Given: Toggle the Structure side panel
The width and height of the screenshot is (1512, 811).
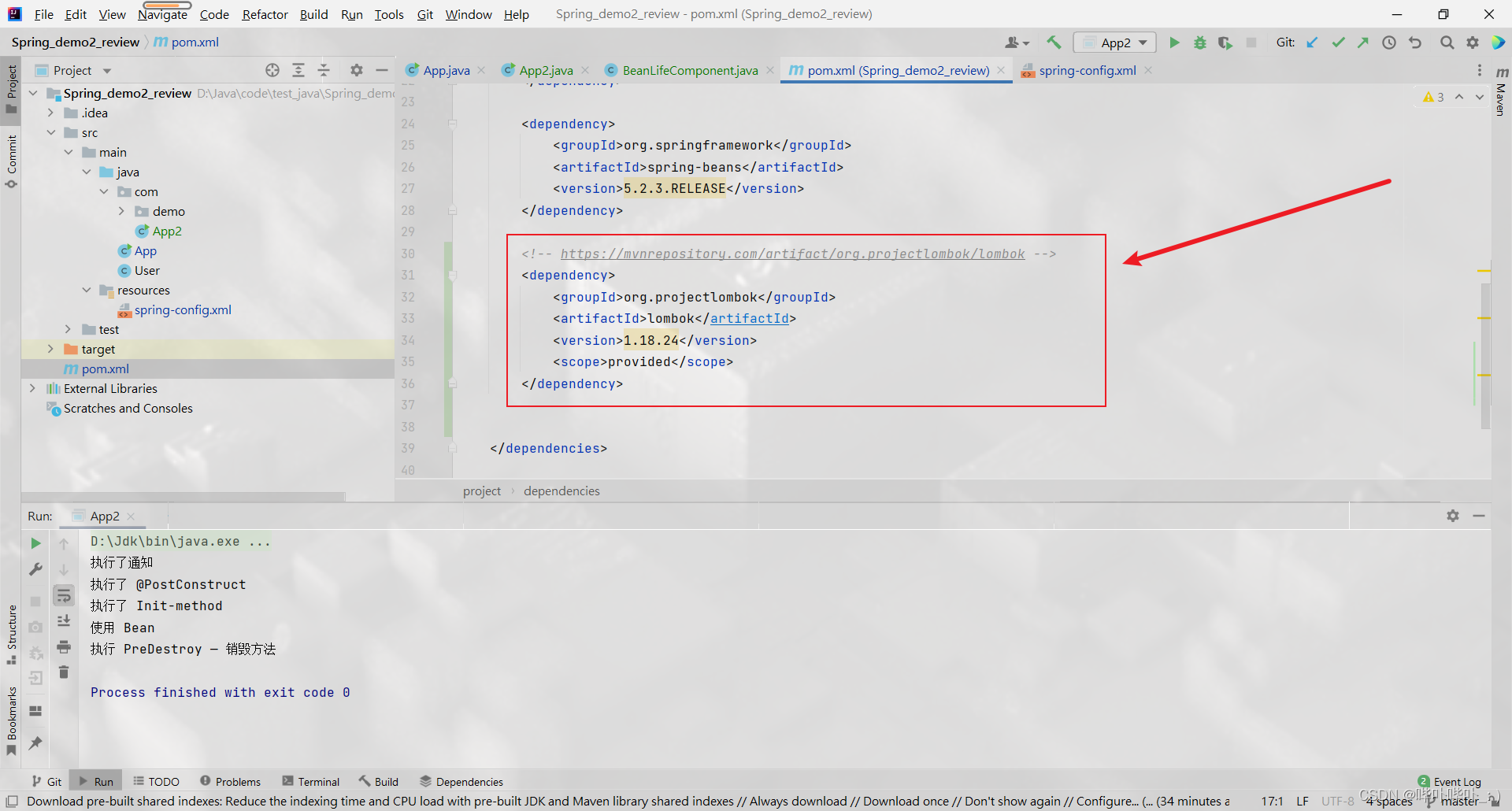Looking at the screenshot, I should click(x=11, y=634).
